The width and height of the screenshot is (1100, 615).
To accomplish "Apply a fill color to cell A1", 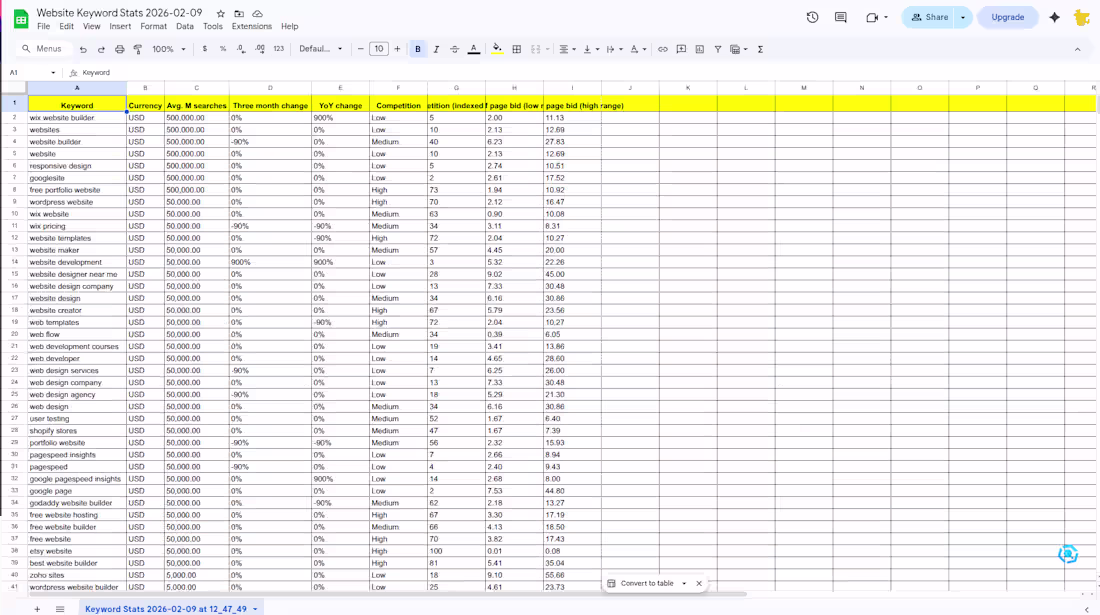I will pos(496,48).
